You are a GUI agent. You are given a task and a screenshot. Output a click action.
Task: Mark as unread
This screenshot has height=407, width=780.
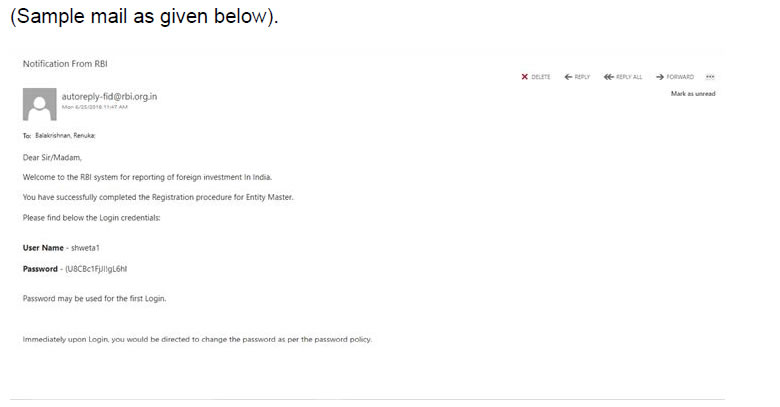coord(692,94)
